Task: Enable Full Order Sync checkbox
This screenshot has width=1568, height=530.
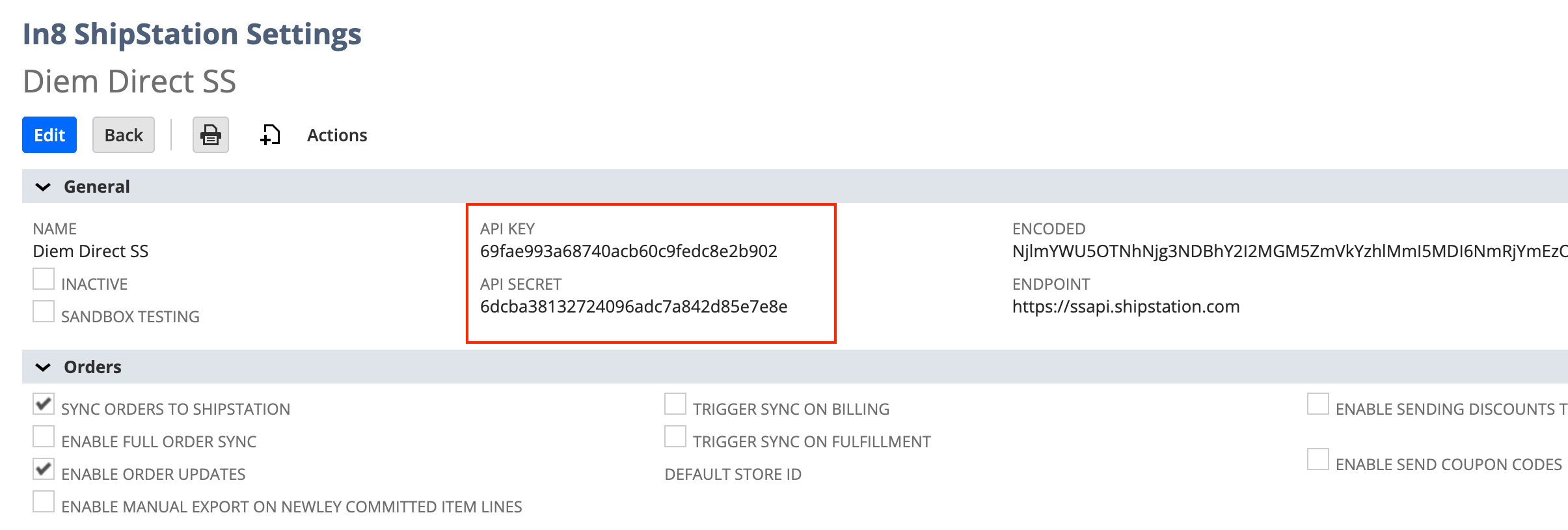Action: (44, 437)
